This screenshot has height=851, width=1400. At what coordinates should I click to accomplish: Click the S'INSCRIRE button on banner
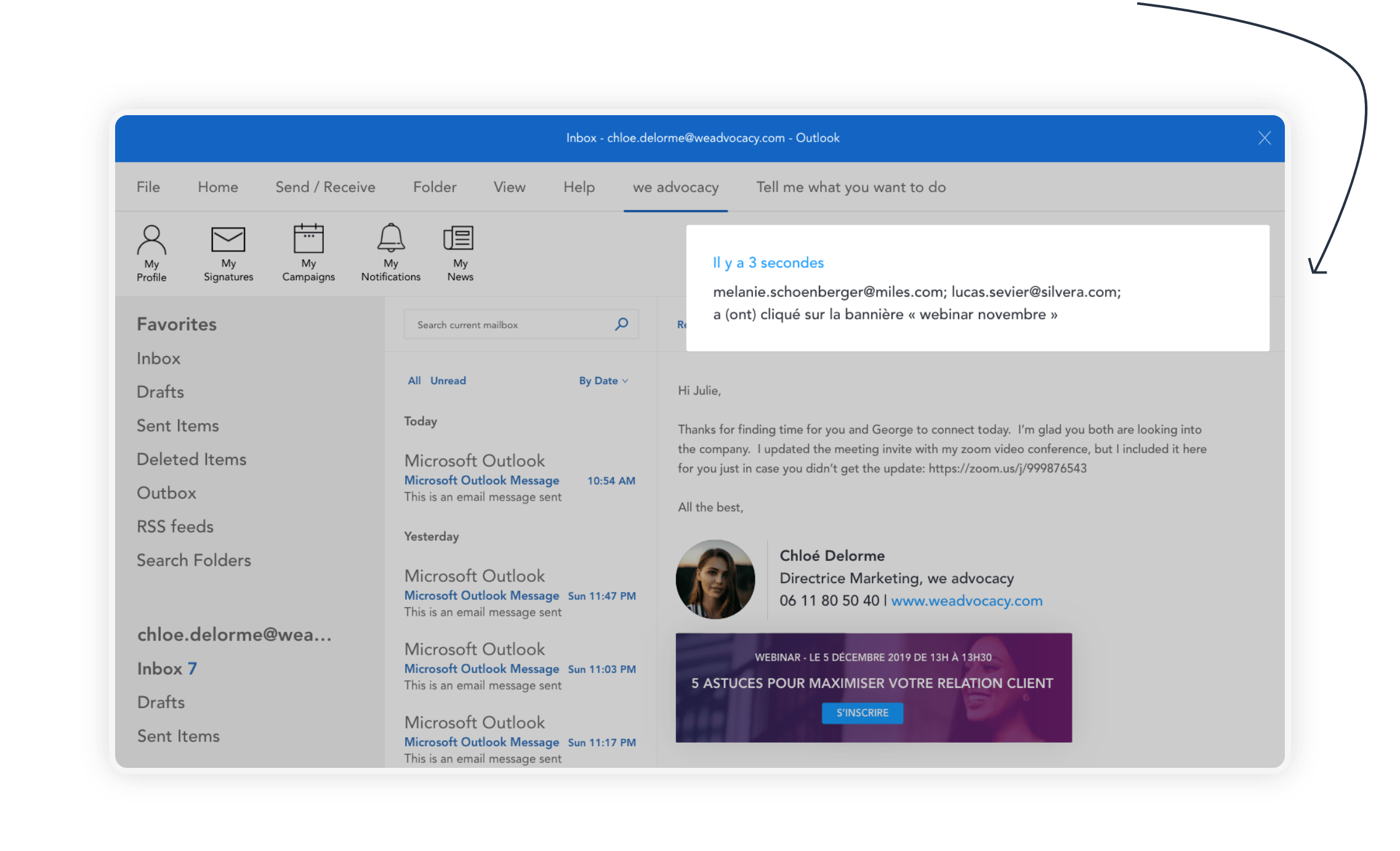[863, 712]
